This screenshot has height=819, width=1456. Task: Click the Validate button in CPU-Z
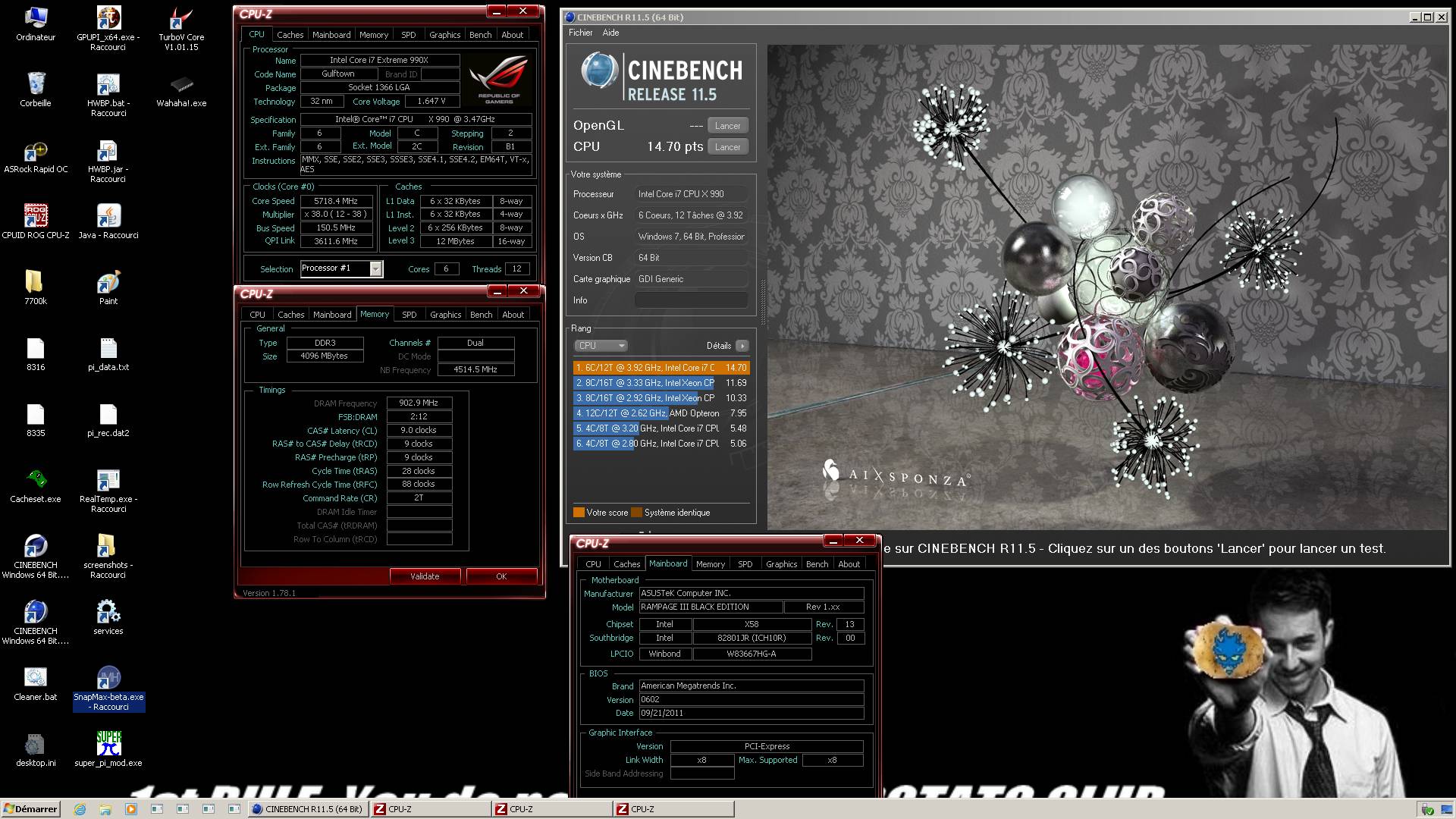pyautogui.click(x=425, y=576)
